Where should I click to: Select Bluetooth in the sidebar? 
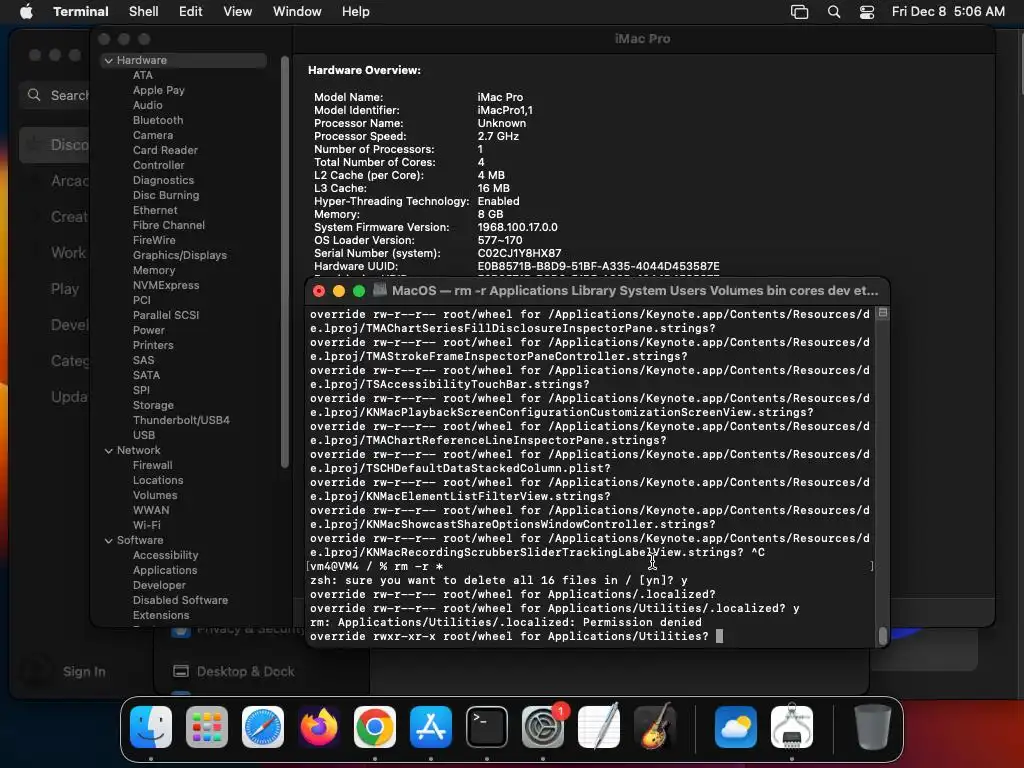coord(158,120)
